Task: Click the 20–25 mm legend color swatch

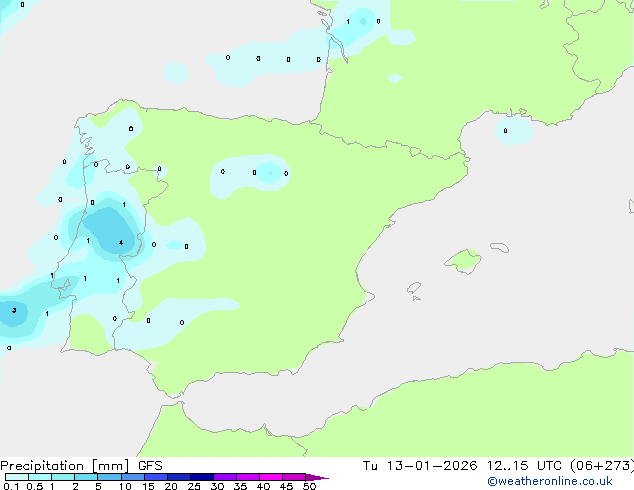Action: click(179, 477)
